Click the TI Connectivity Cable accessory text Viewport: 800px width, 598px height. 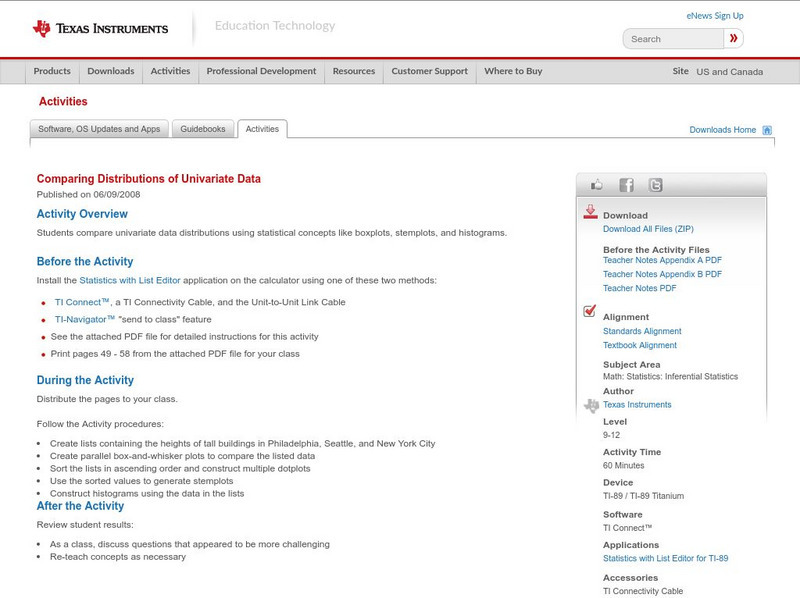(x=643, y=591)
